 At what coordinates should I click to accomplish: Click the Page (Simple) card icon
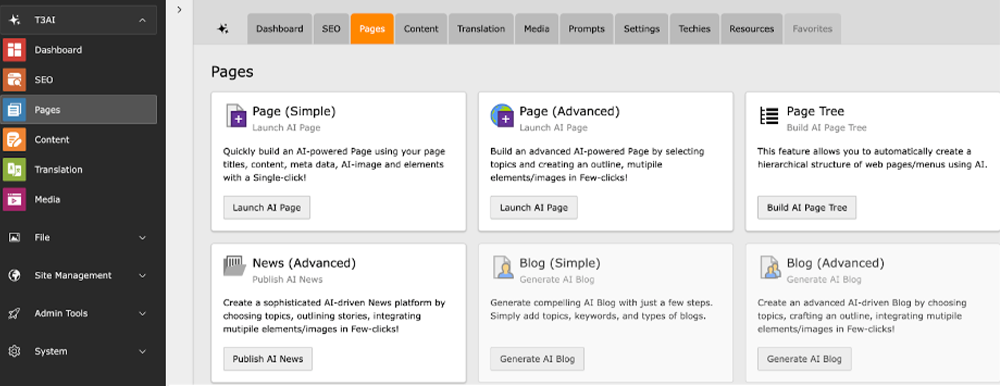(x=236, y=116)
